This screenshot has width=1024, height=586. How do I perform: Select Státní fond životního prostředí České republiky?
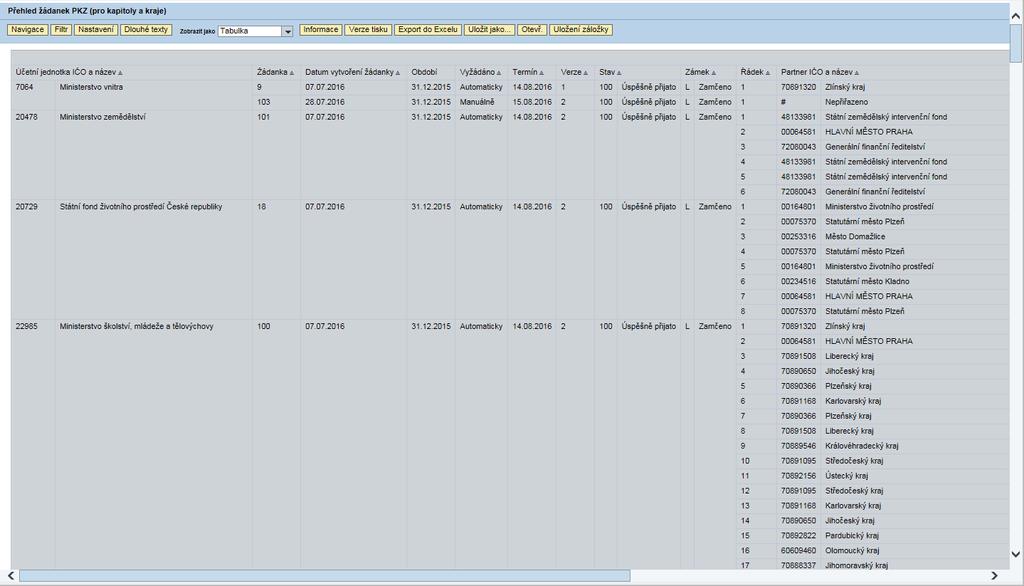(x=141, y=206)
